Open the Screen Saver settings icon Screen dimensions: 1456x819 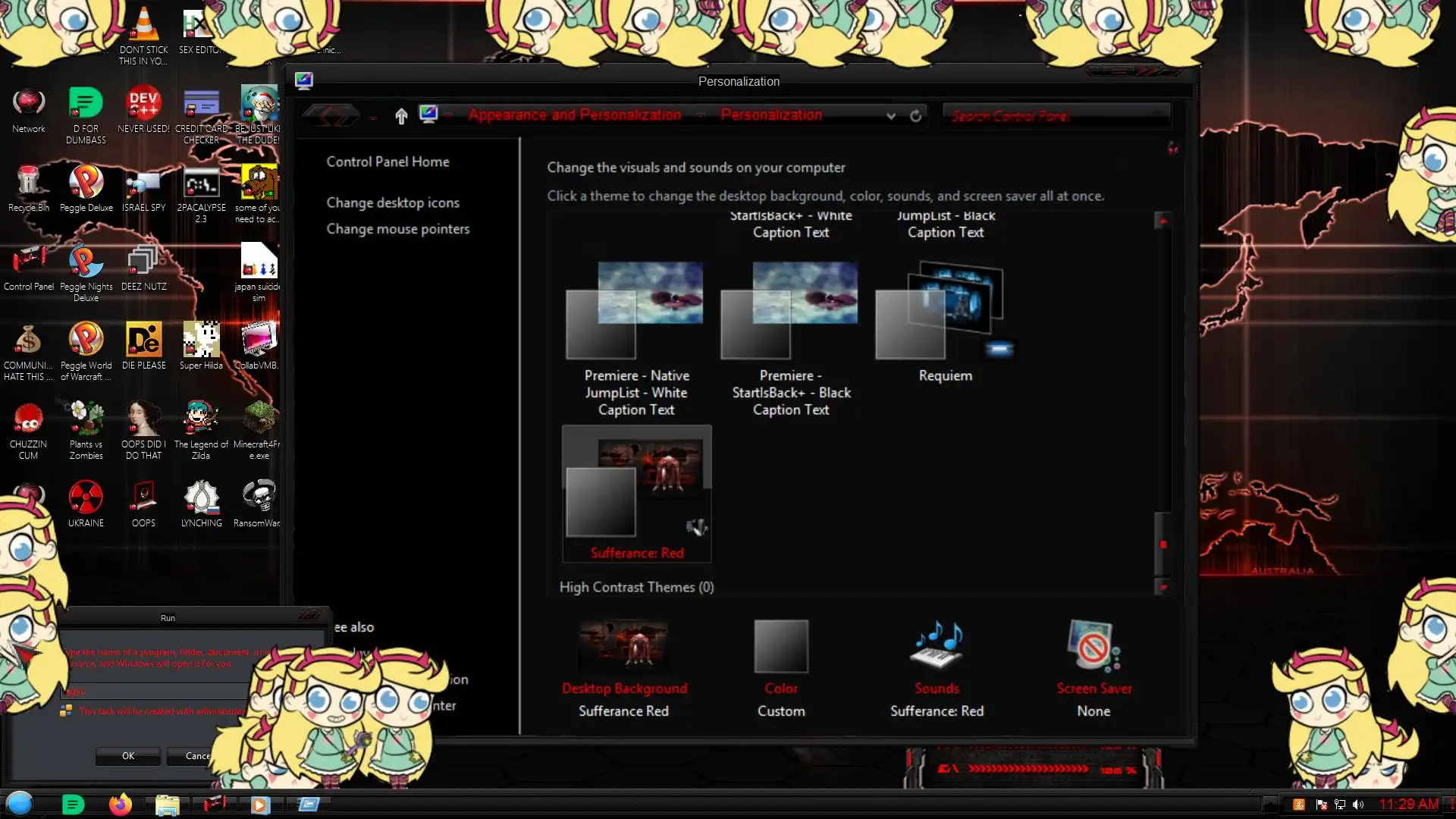tap(1093, 647)
